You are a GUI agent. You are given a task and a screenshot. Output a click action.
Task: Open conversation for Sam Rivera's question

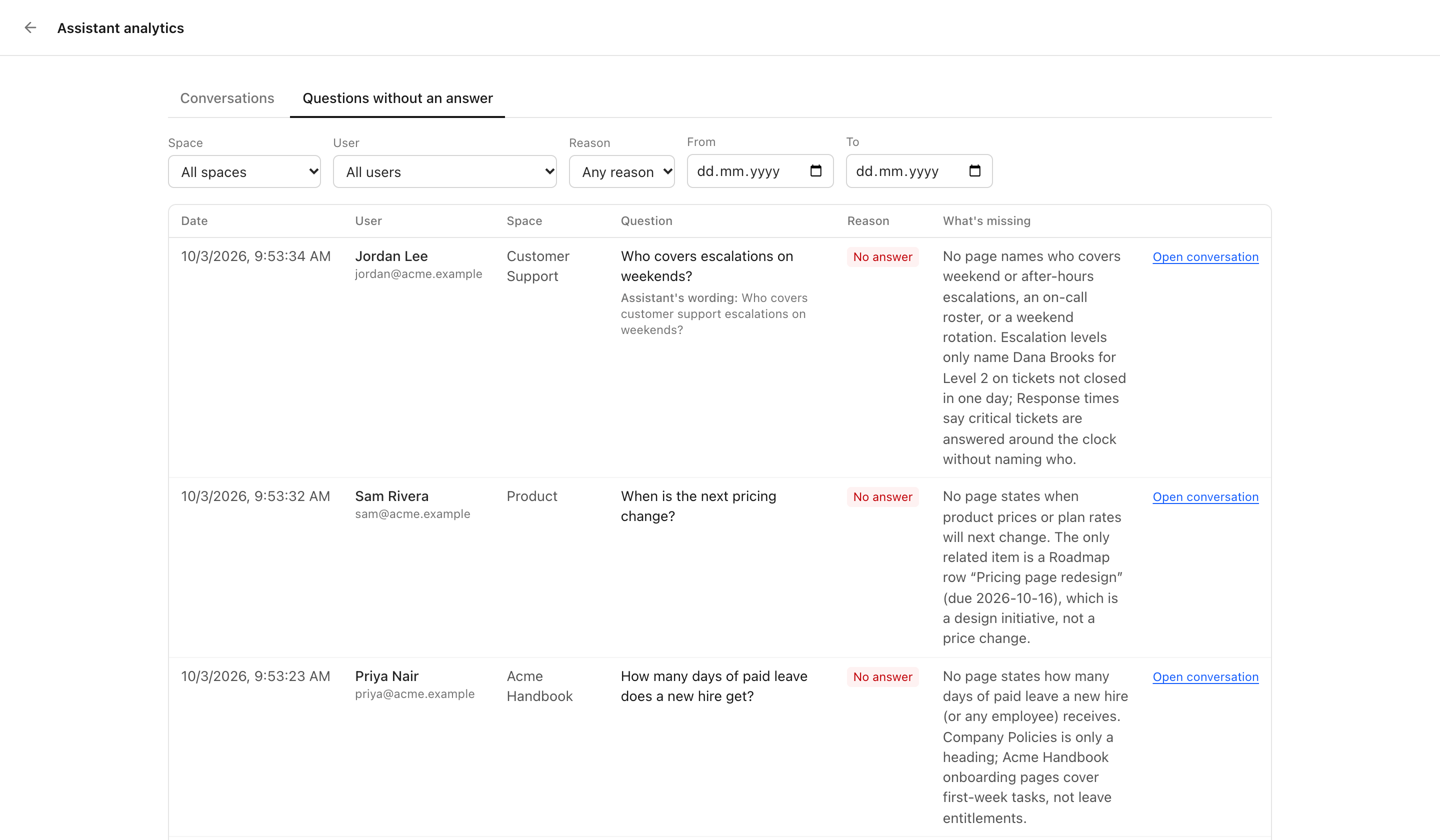(x=1205, y=497)
